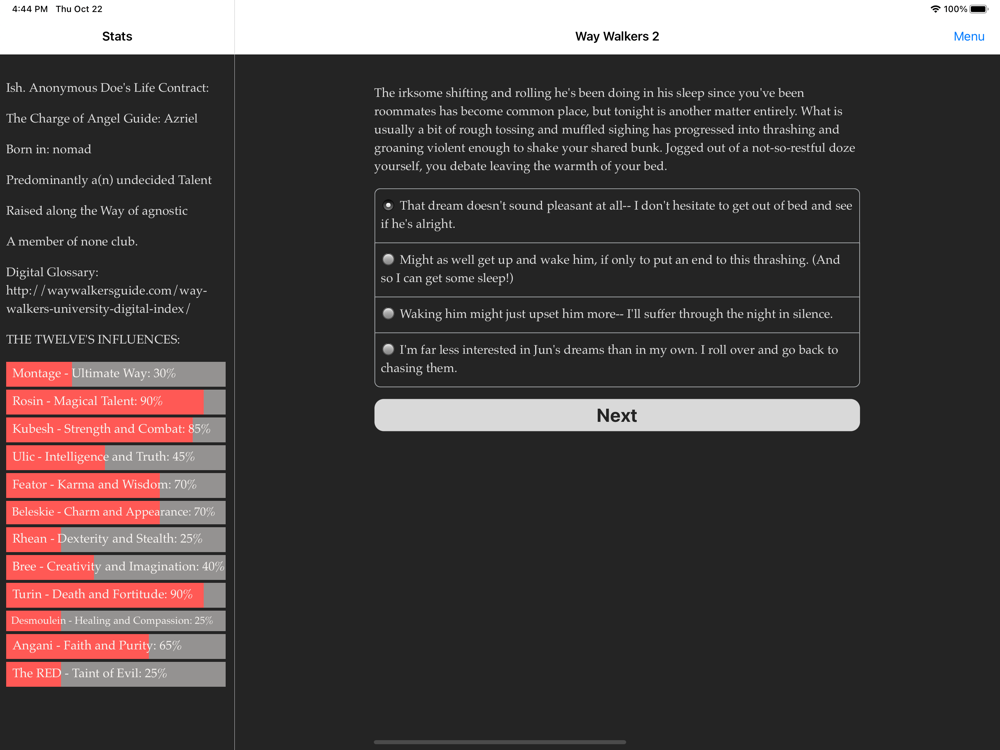This screenshot has height=750, width=1000.
Task: Select radio option 'Might as well get up and wake him'
Action: tap(617, 269)
